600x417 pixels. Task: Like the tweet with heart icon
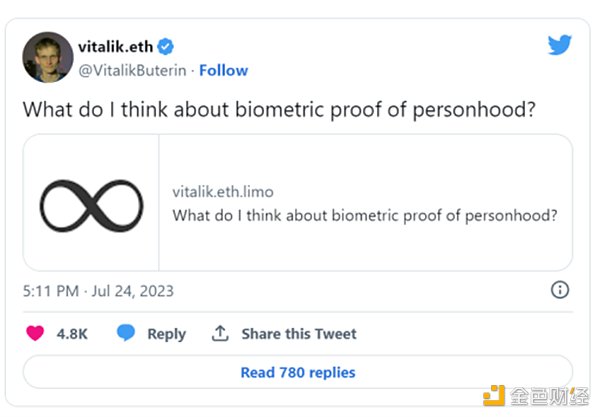pyautogui.click(x=35, y=333)
